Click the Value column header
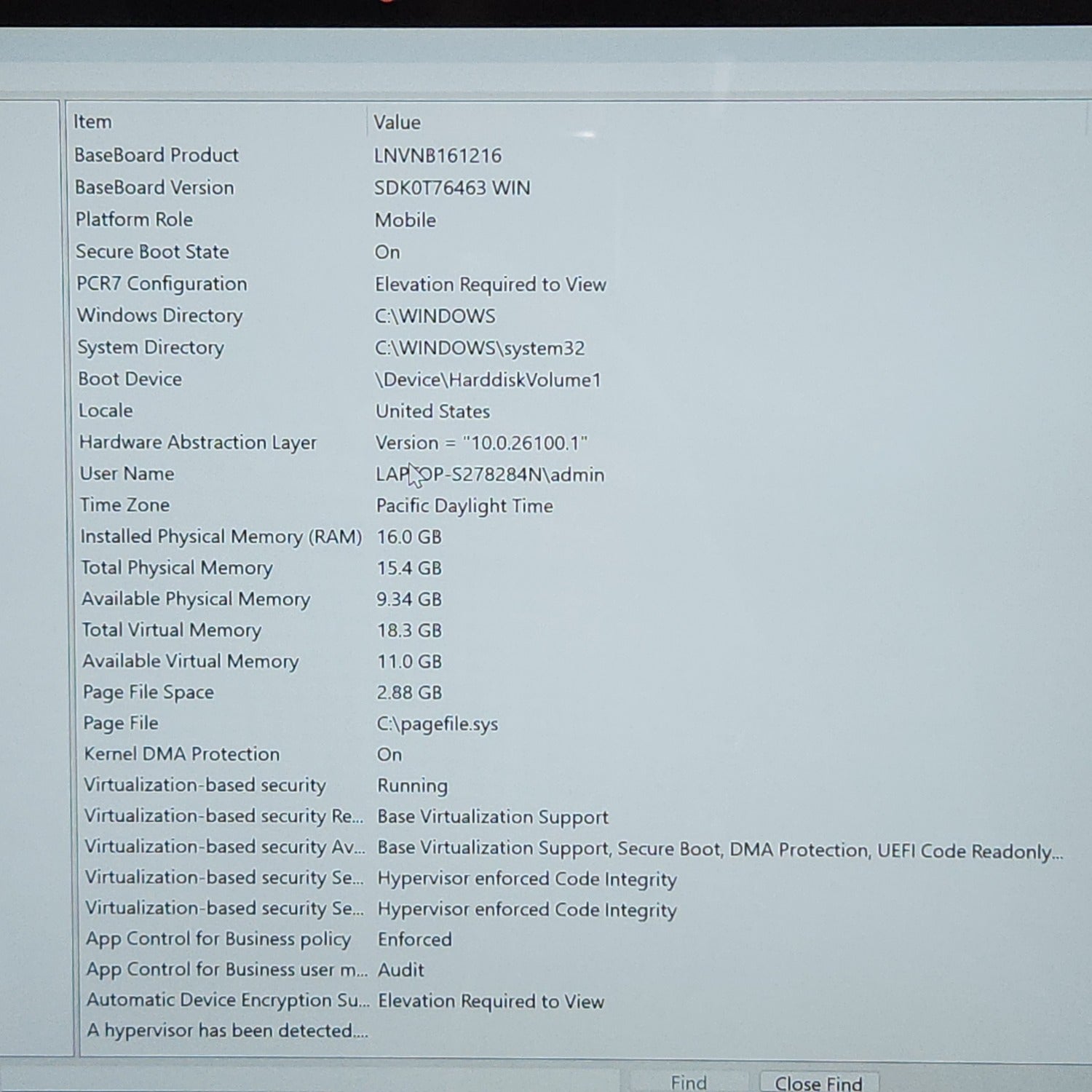Viewport: 1092px width, 1092px height. point(397,122)
